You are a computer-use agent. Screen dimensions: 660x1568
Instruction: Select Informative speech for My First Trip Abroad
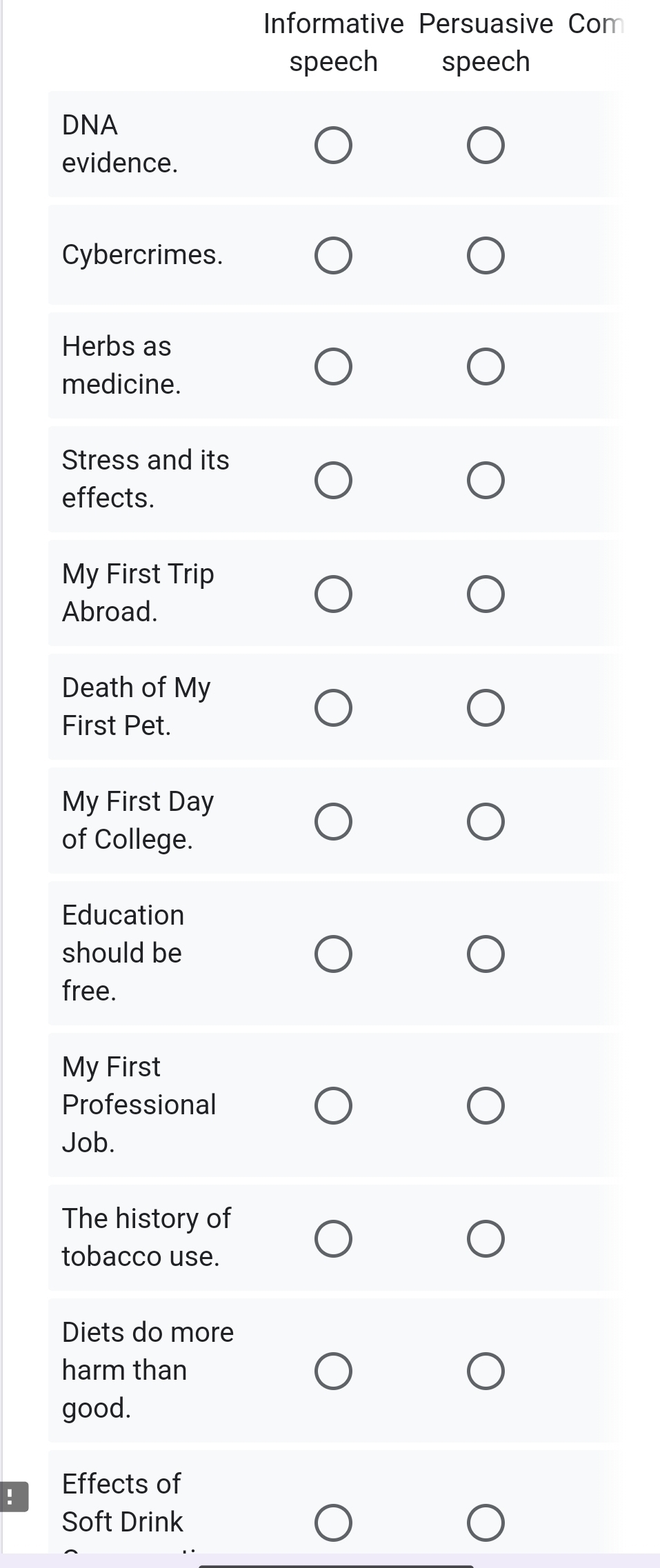[x=334, y=594]
